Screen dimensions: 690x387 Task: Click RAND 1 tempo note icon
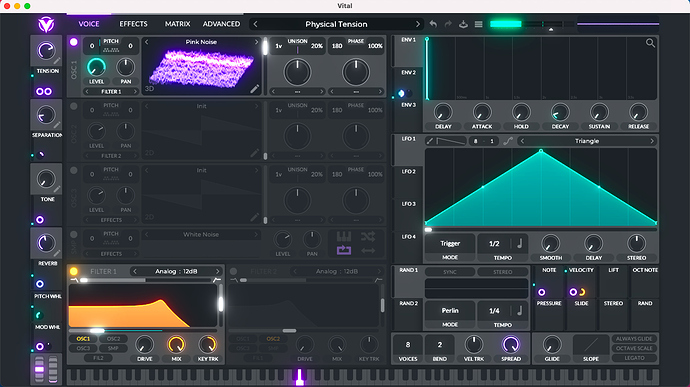click(x=519, y=310)
